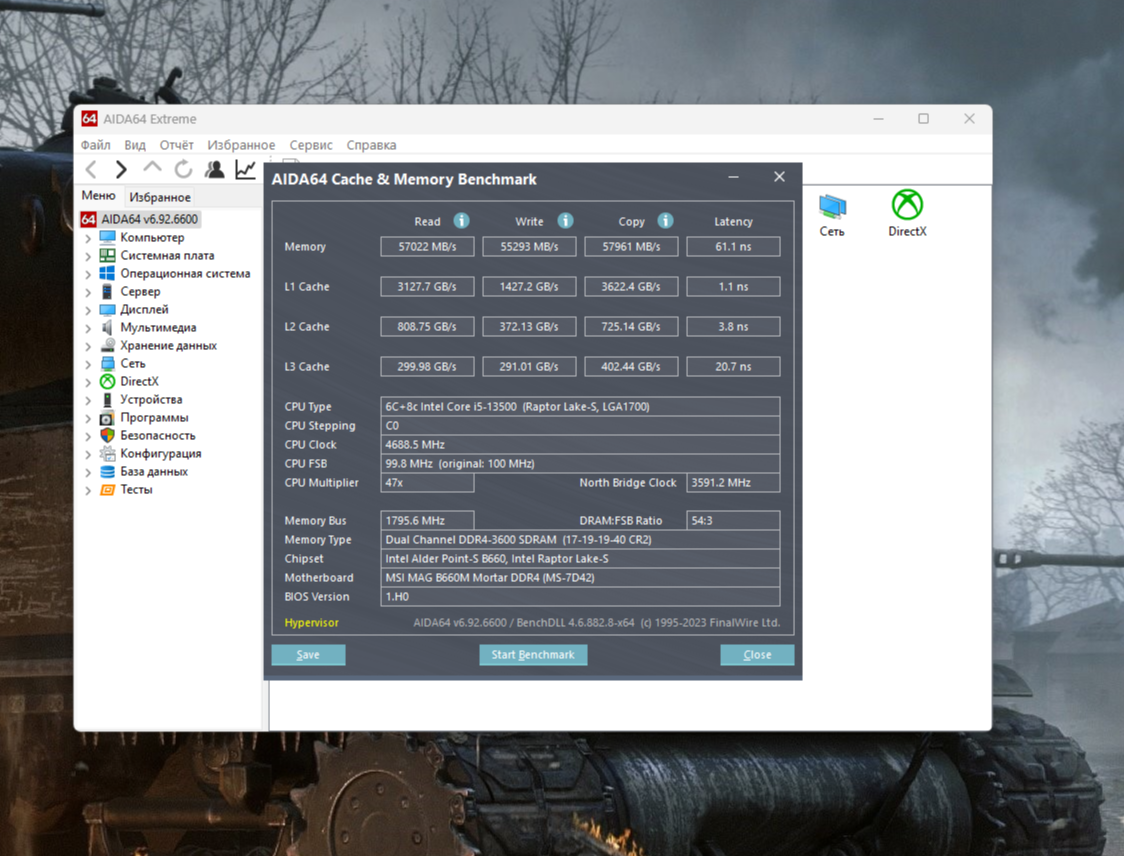The height and width of the screenshot is (856, 1124).
Task: Click the Мультимедиа speaker icon
Action: tap(108, 328)
